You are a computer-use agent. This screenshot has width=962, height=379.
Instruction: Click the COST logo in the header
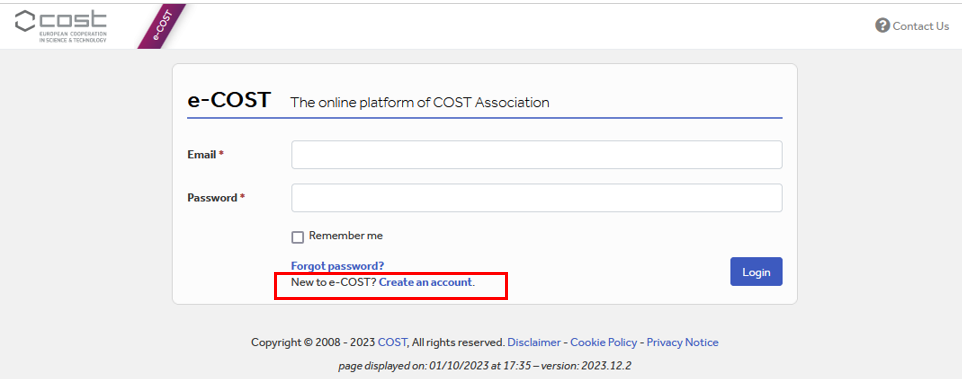tap(61, 26)
